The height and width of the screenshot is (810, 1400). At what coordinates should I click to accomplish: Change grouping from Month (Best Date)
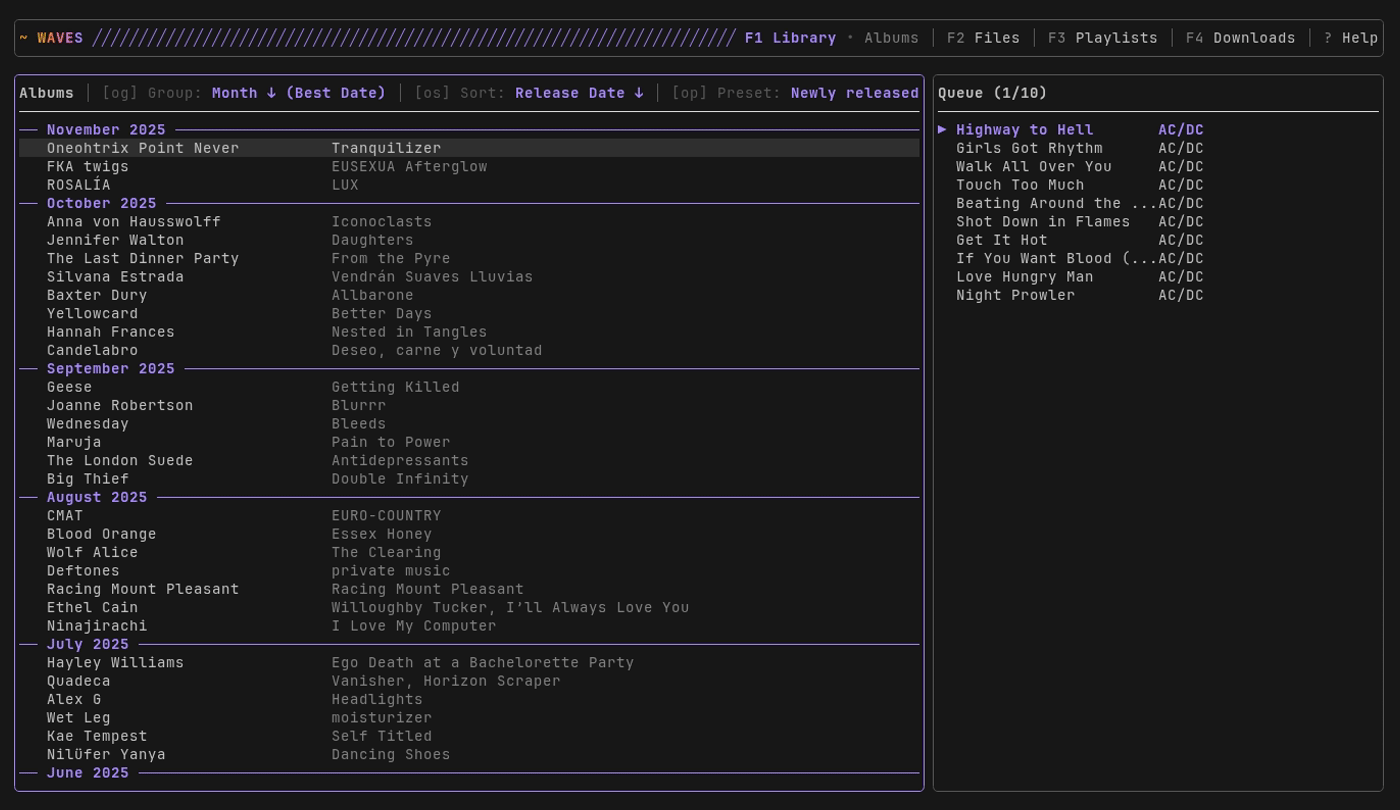(299, 93)
